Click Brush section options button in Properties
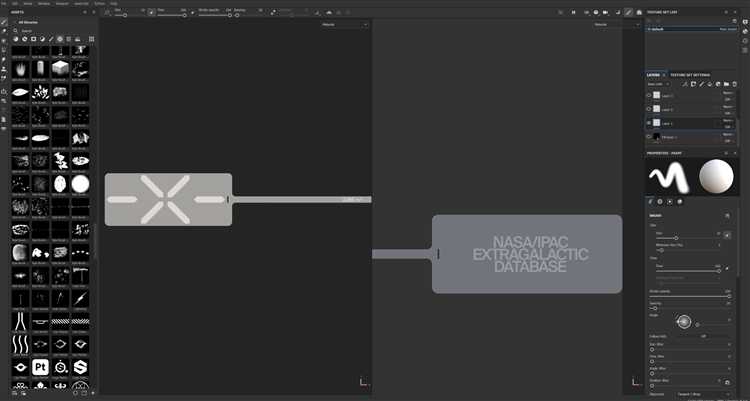The image size is (750, 401). [x=728, y=216]
